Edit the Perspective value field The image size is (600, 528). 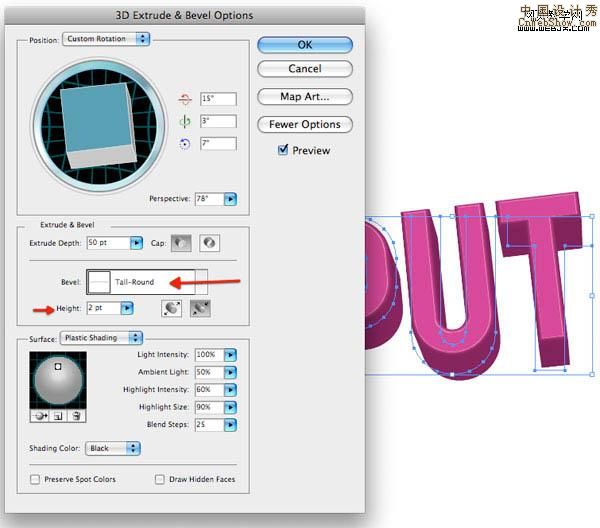209,199
